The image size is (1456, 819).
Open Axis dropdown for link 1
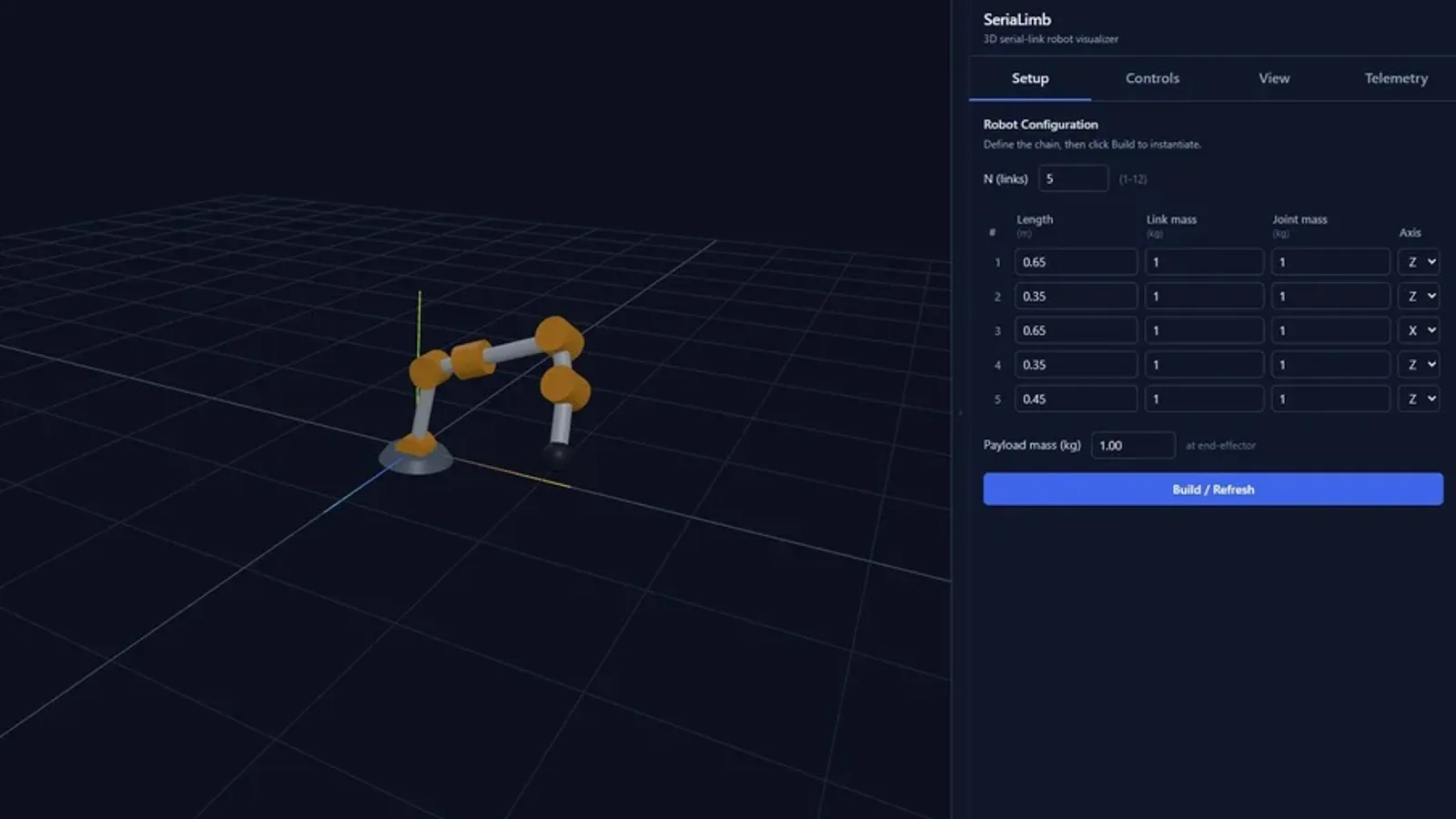pyautogui.click(x=1419, y=262)
